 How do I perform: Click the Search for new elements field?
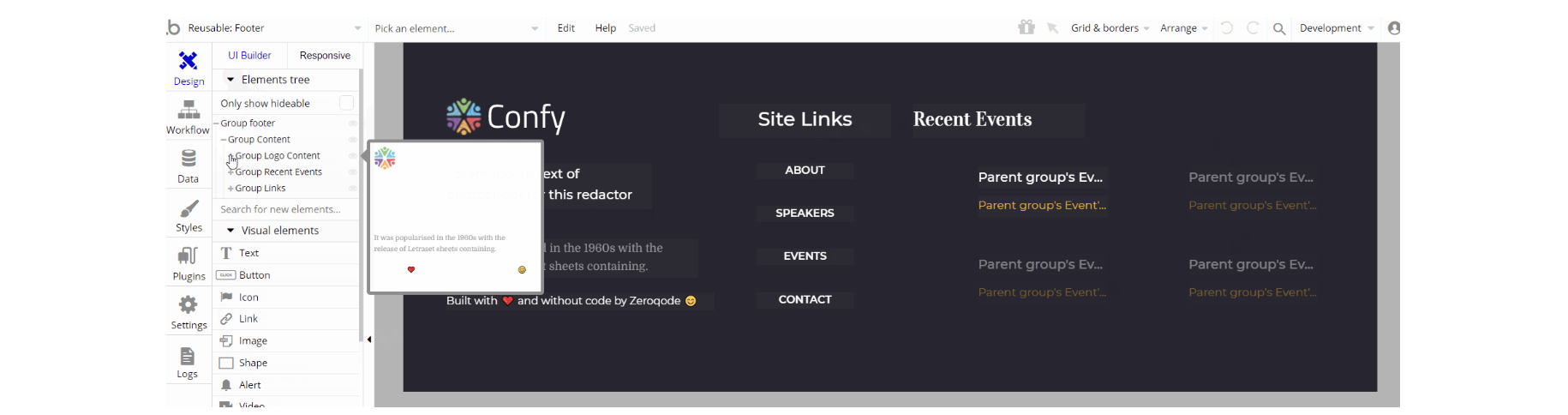point(283,209)
